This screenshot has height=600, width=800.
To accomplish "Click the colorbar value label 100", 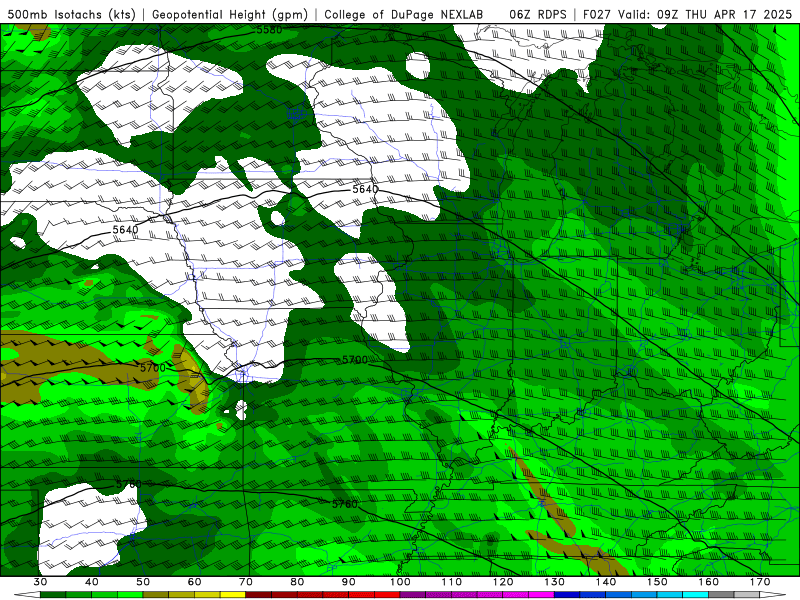I will tap(400, 582).
